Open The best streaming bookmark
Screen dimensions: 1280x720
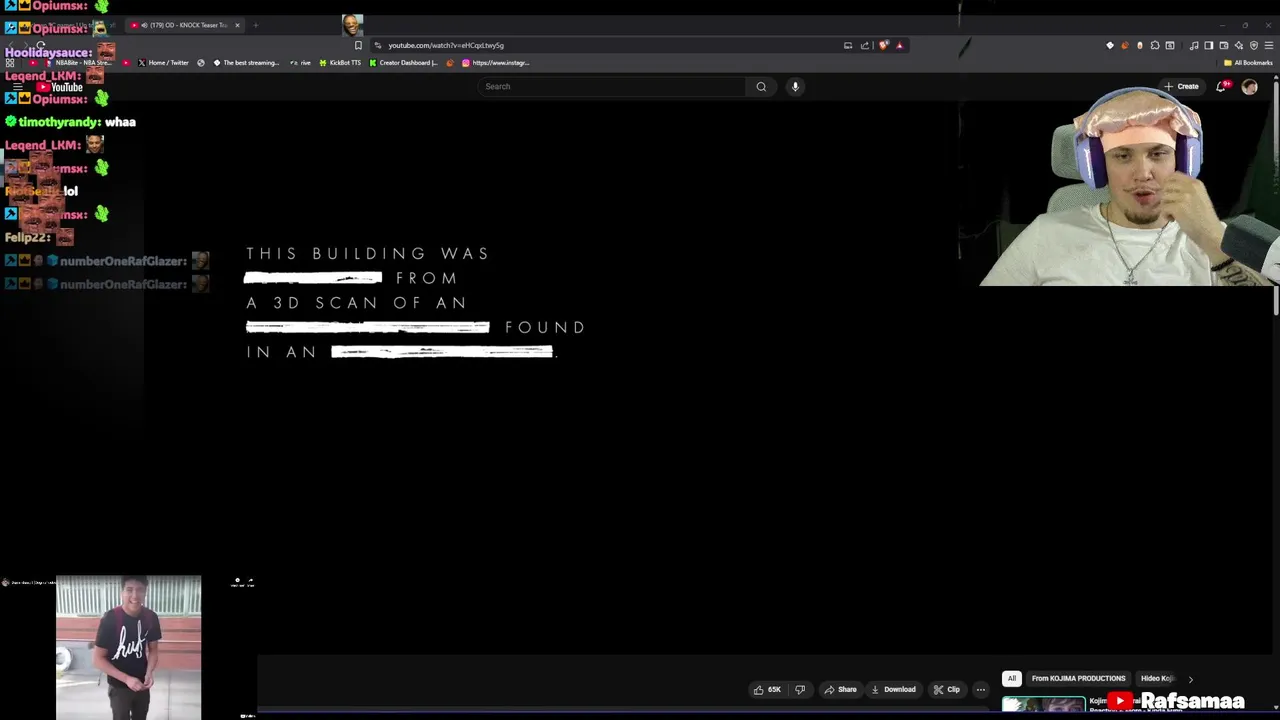point(246,63)
